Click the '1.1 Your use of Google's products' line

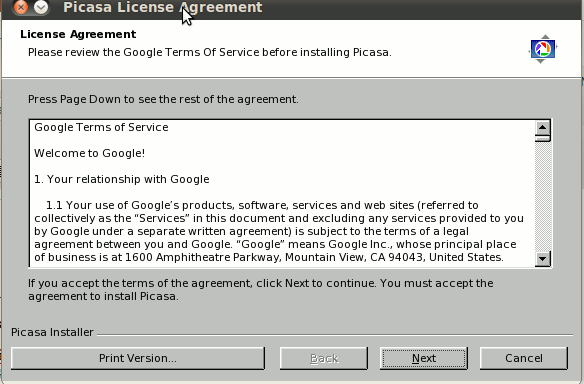point(262,205)
